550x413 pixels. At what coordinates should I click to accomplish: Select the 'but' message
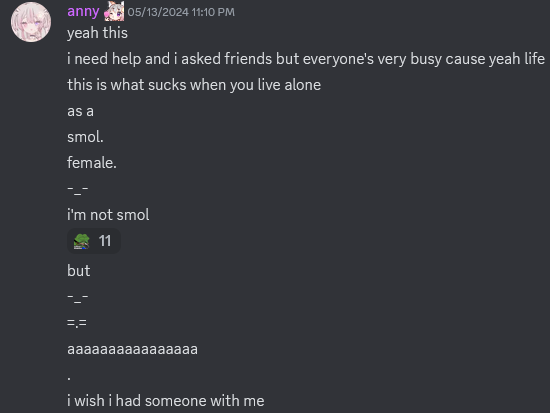pyautogui.click(x=79, y=271)
